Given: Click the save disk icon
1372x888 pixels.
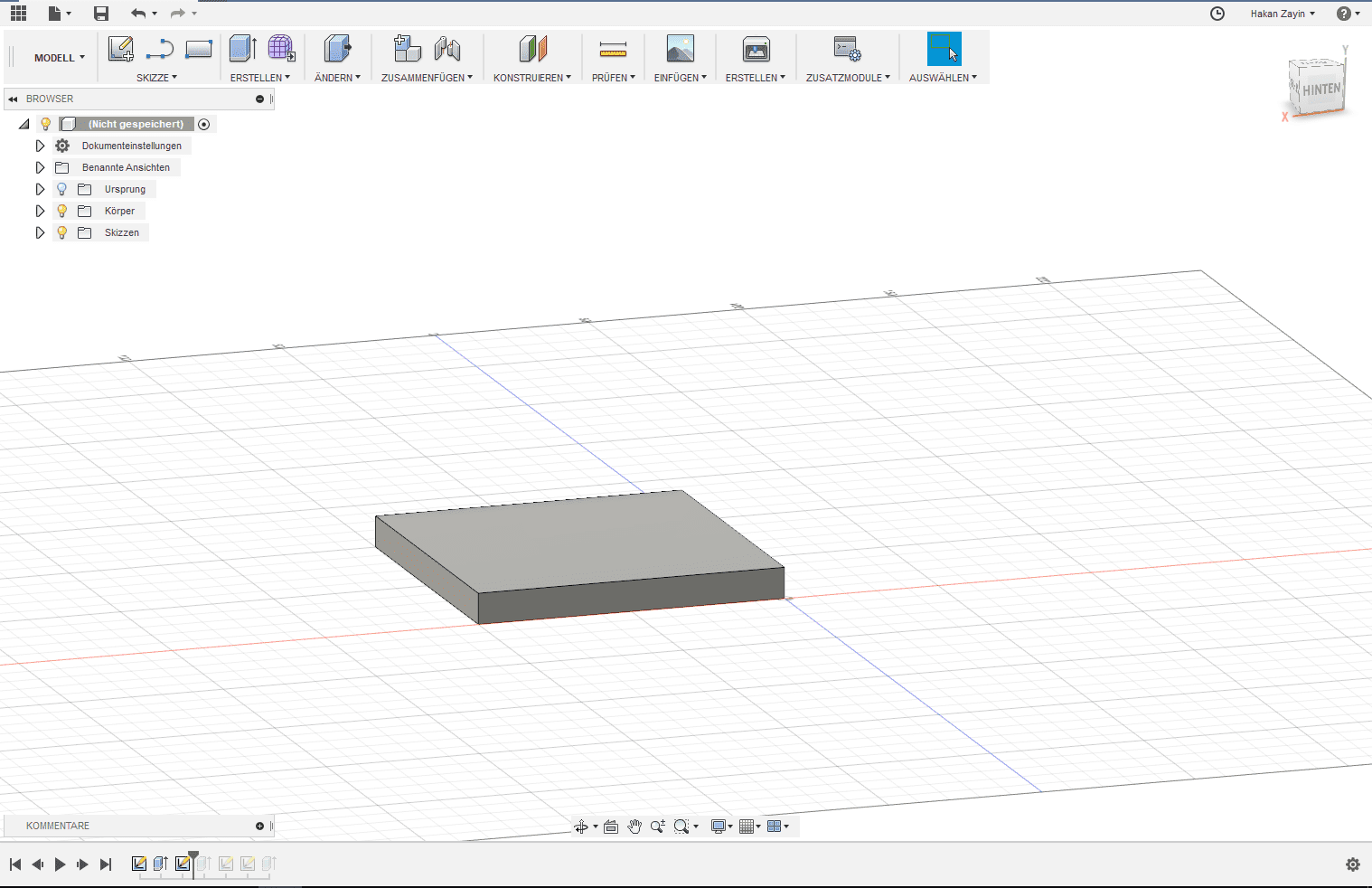Looking at the screenshot, I should click(x=101, y=14).
